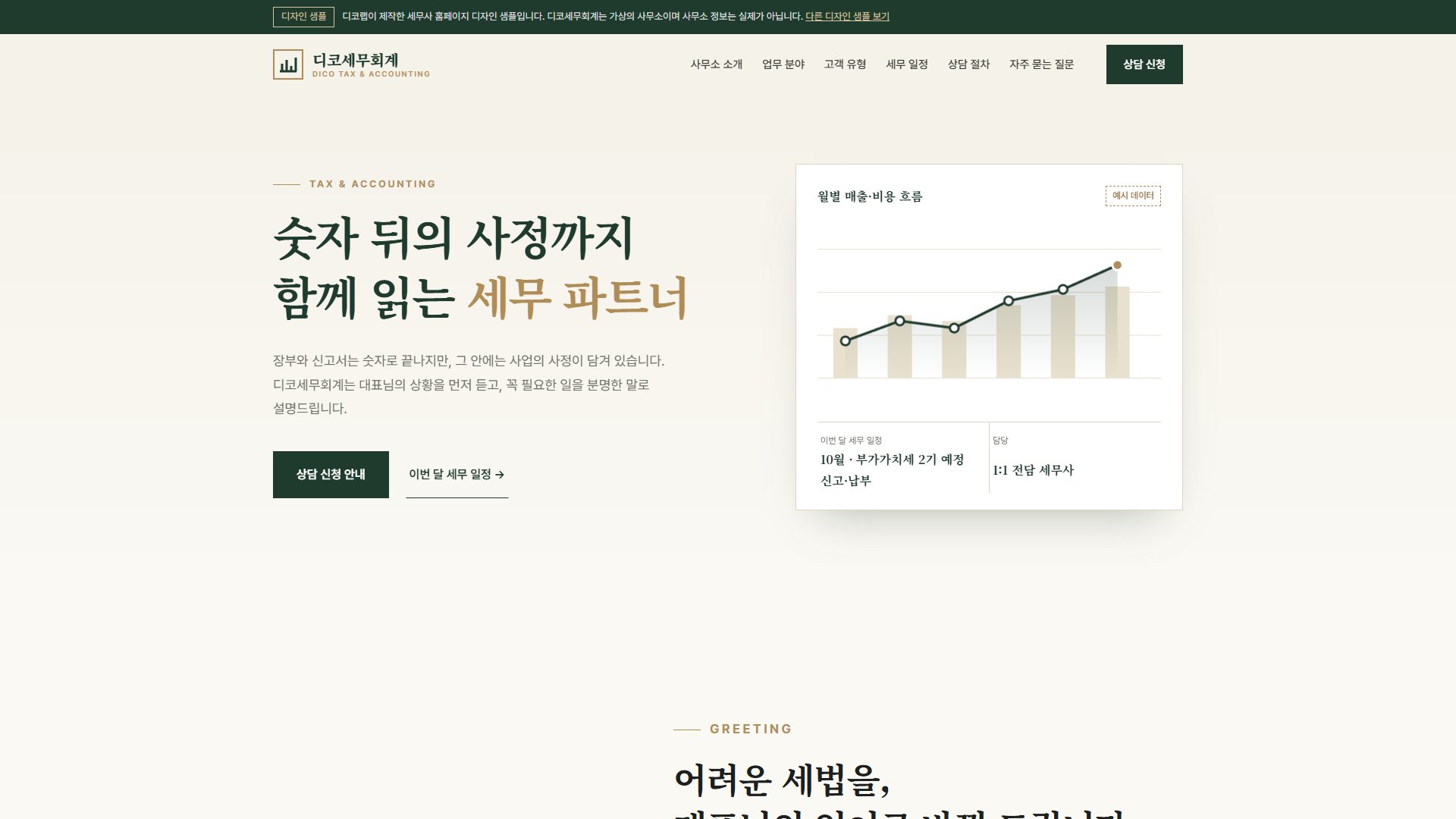
Task: Click the 월별 매출·비용 흐름 chart title
Action: [870, 196]
